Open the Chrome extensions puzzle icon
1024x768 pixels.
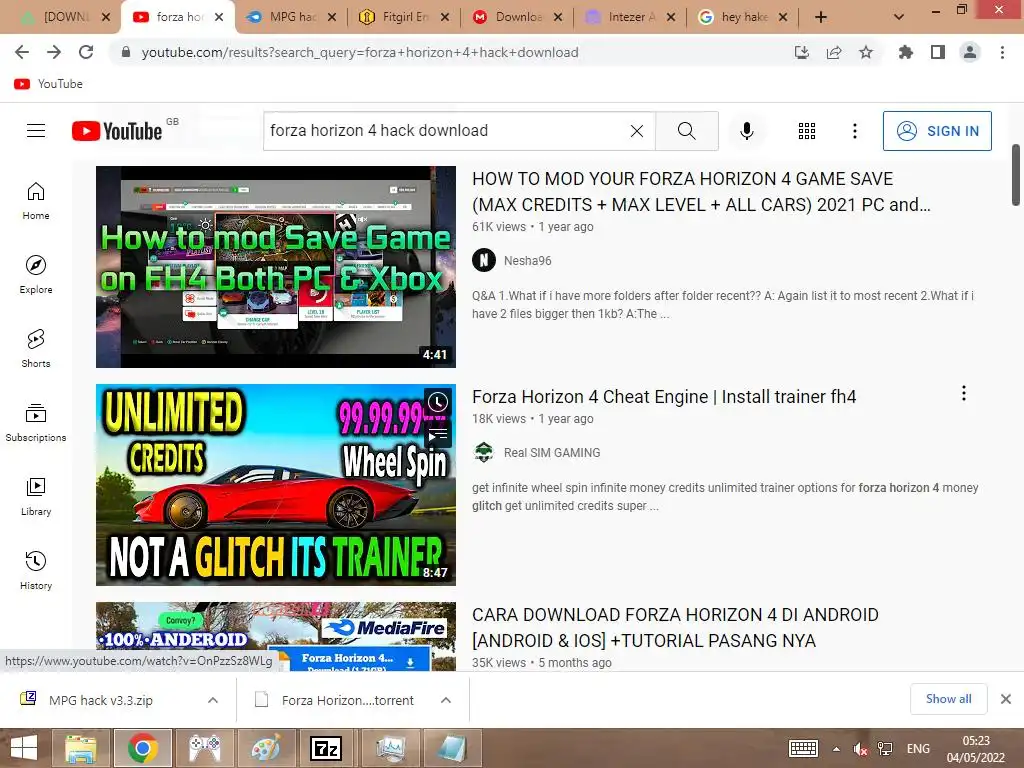(x=906, y=52)
